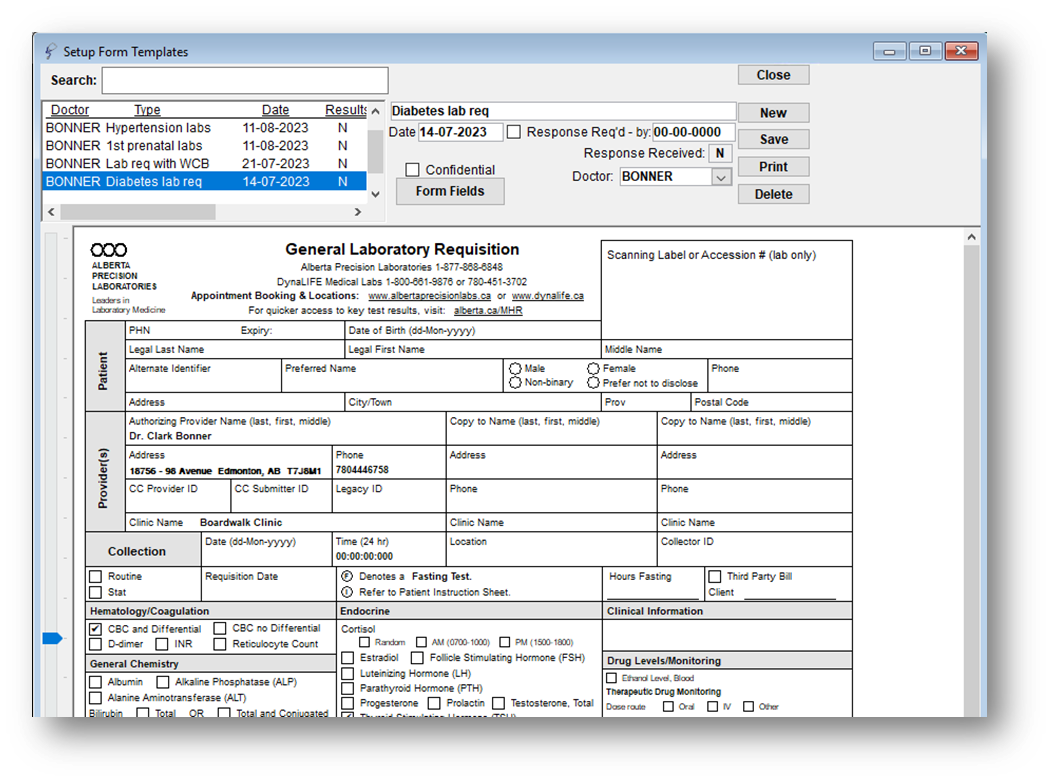
Task: Enable the Confidential checkbox
Action: (x=413, y=170)
